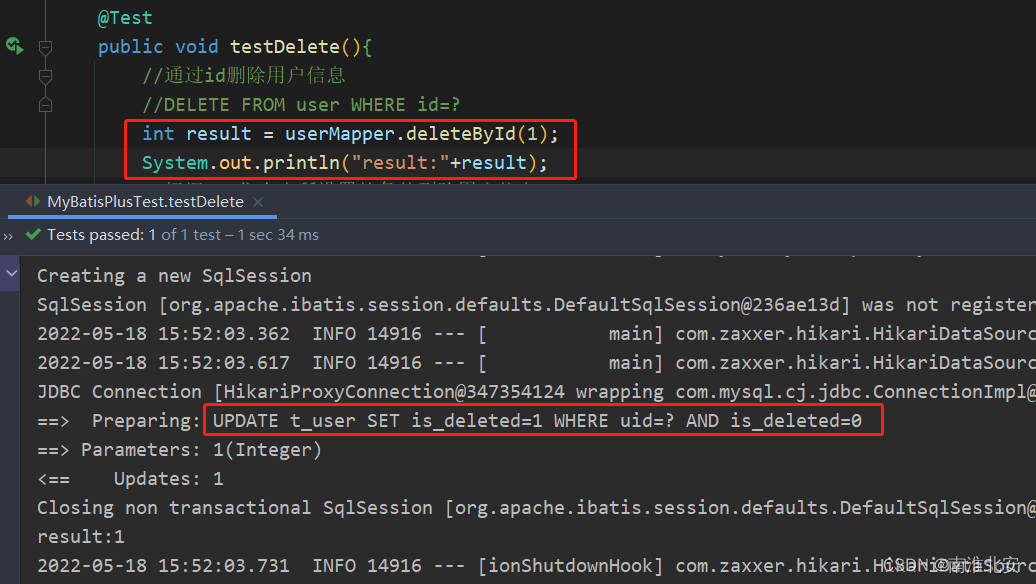The image size is (1036, 584).
Task: Click the UPDATE t_user SET is_deleted=1 SQL text
Action: 537,421
